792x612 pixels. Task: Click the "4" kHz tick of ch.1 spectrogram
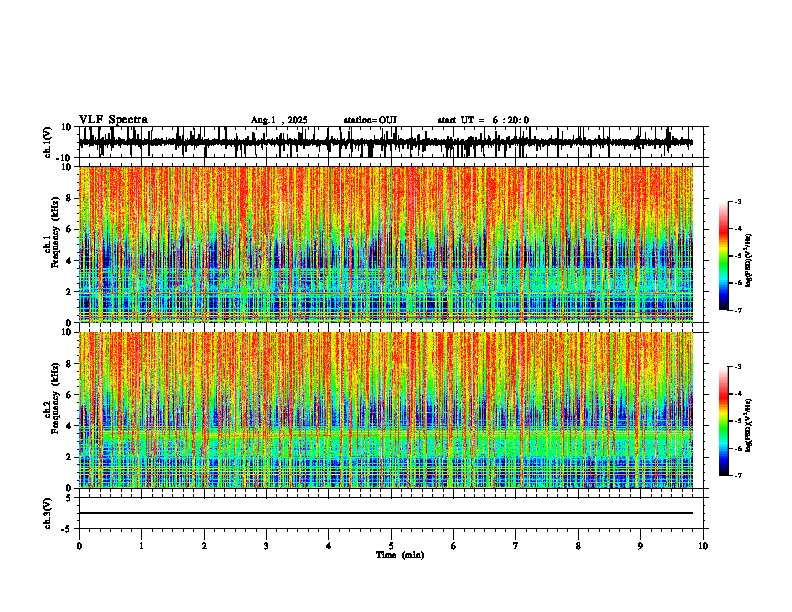[70, 261]
